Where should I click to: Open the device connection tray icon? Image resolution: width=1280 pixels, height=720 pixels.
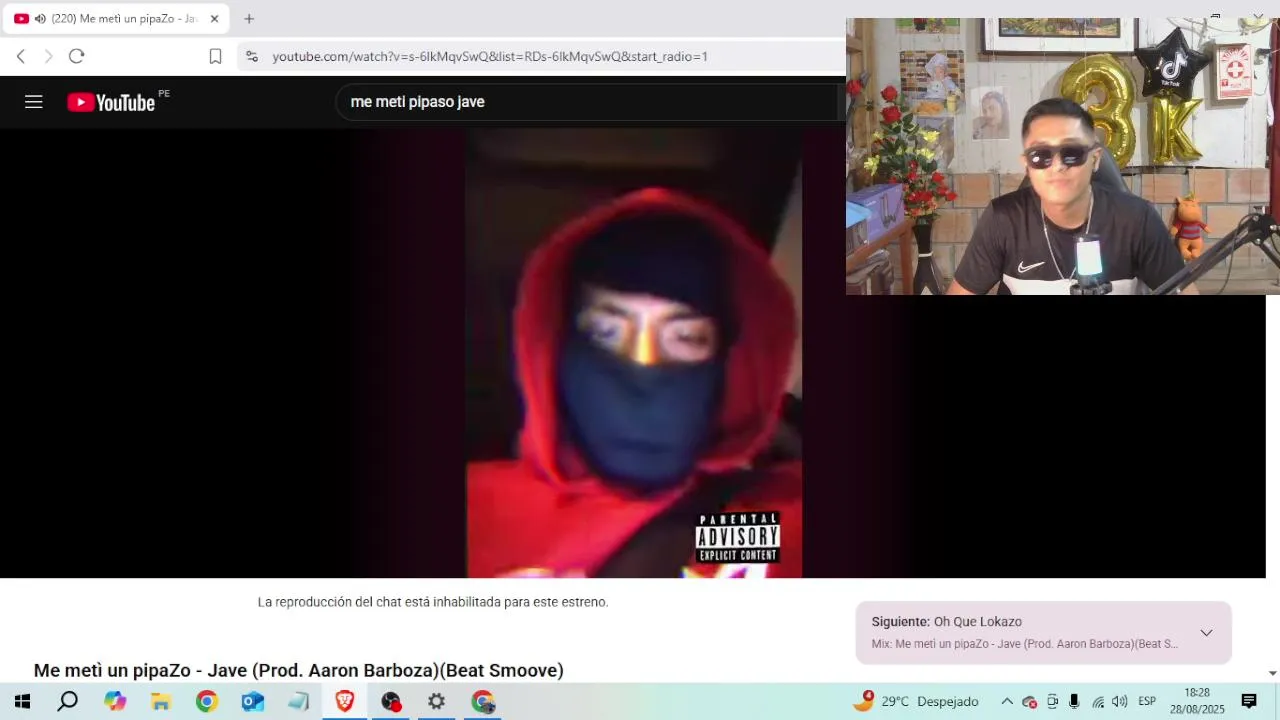tap(1052, 701)
